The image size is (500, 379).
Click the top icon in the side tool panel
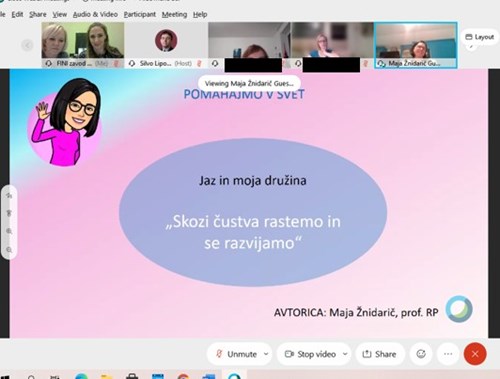click(9, 196)
